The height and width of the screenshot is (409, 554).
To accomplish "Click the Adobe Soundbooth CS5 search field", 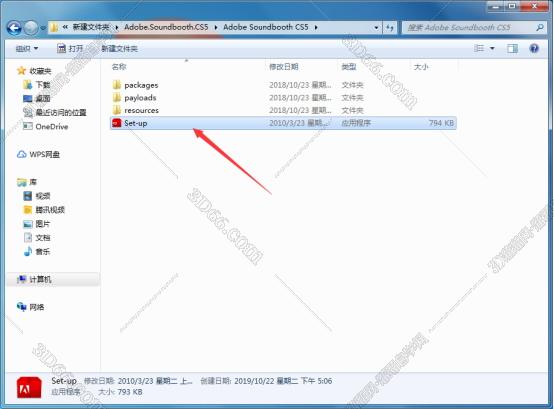I will 468,28.
